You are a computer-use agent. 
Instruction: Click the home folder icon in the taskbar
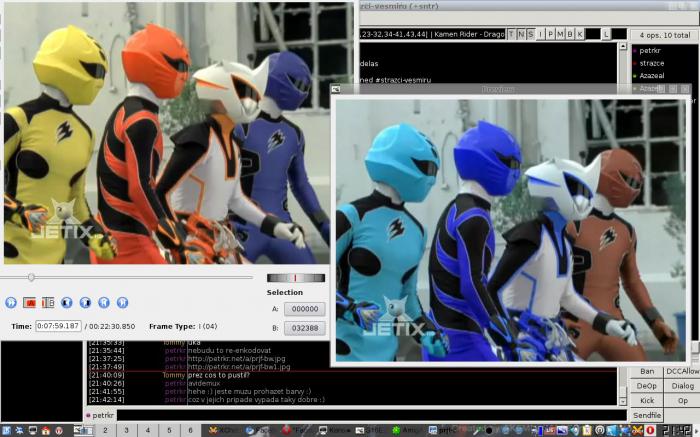[46, 431]
